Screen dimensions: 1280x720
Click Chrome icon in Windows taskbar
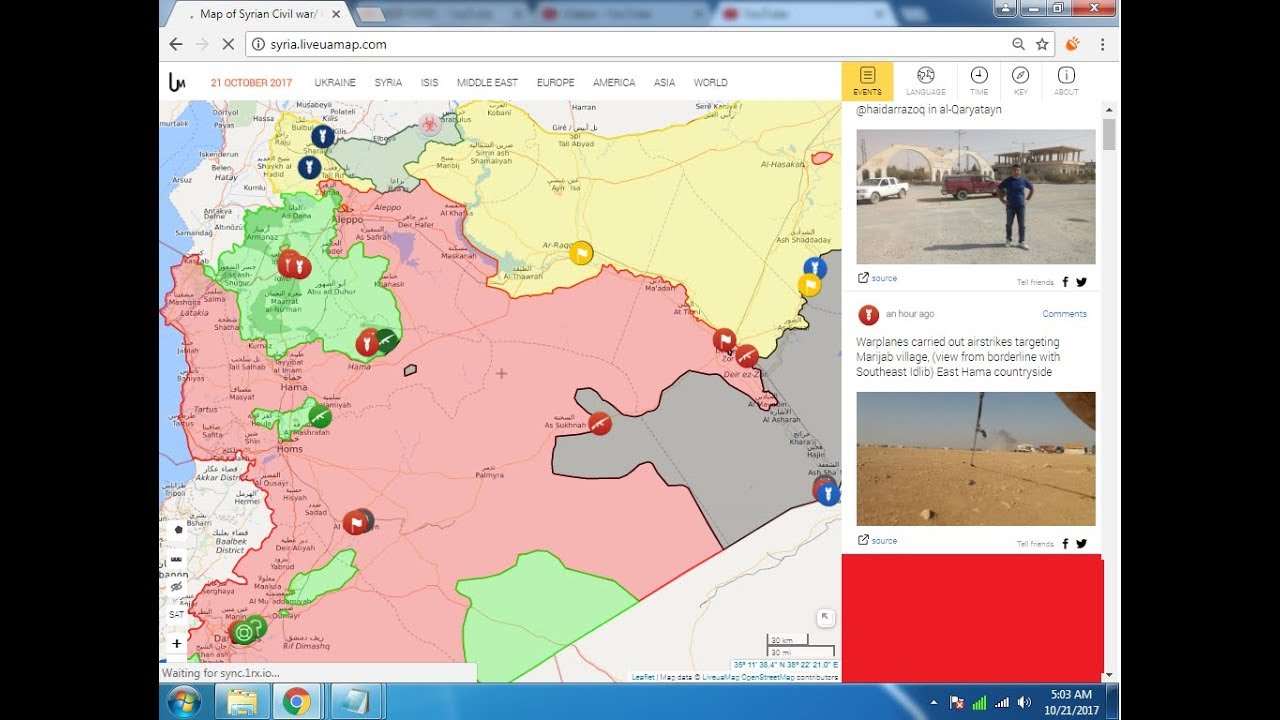[x=296, y=702]
